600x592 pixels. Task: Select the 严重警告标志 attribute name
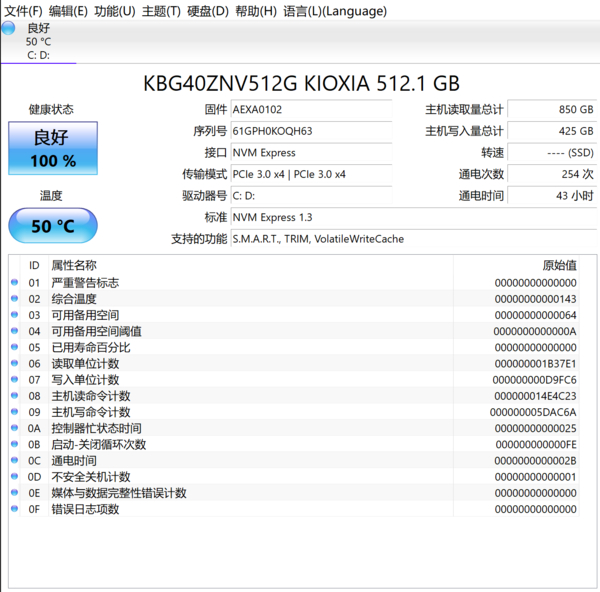pyautogui.click(x=85, y=283)
